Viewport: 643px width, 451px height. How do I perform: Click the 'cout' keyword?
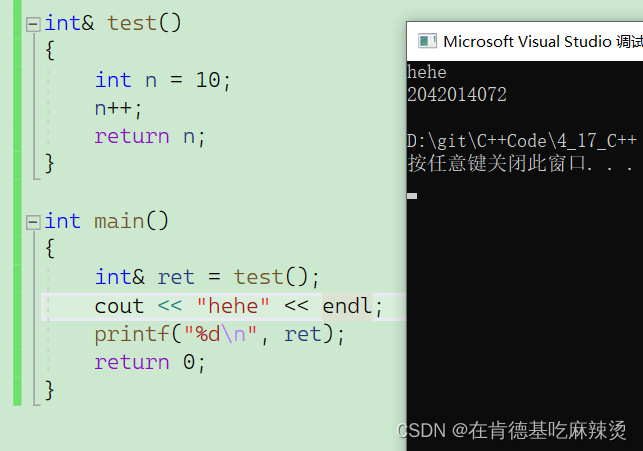(x=119, y=306)
